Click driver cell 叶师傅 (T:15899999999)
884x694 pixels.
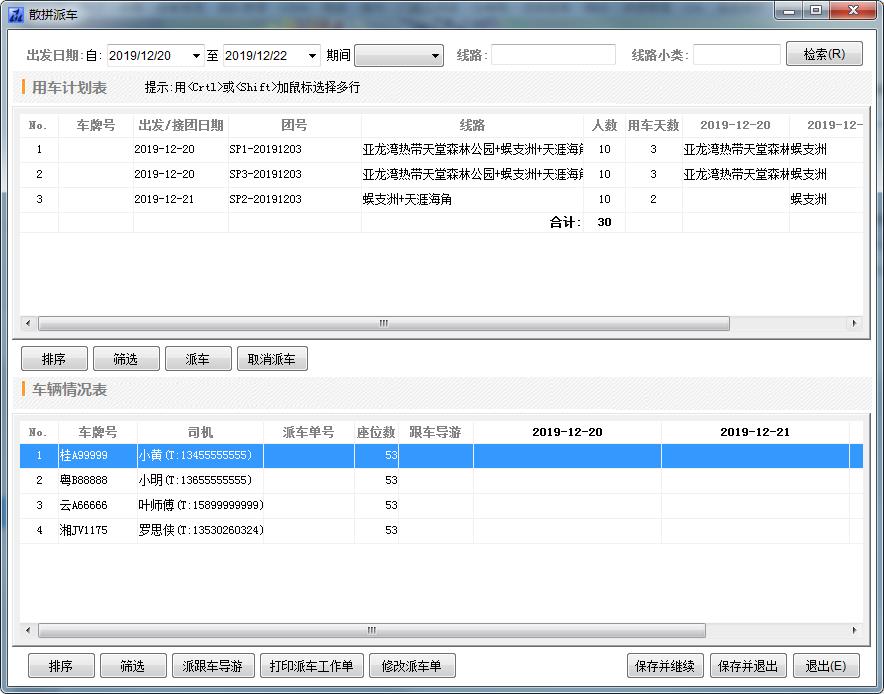pos(201,505)
